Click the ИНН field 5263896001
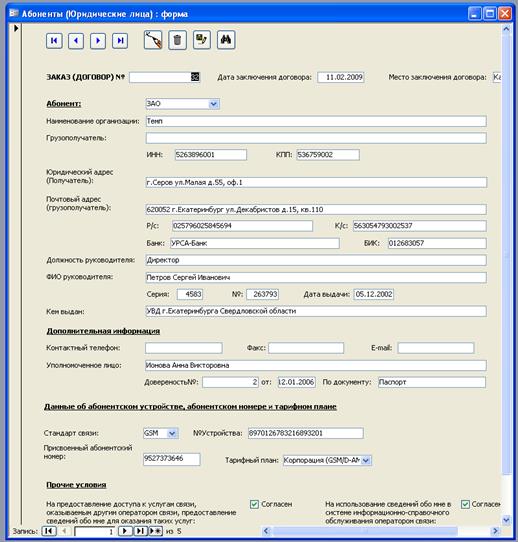 (x=211, y=155)
